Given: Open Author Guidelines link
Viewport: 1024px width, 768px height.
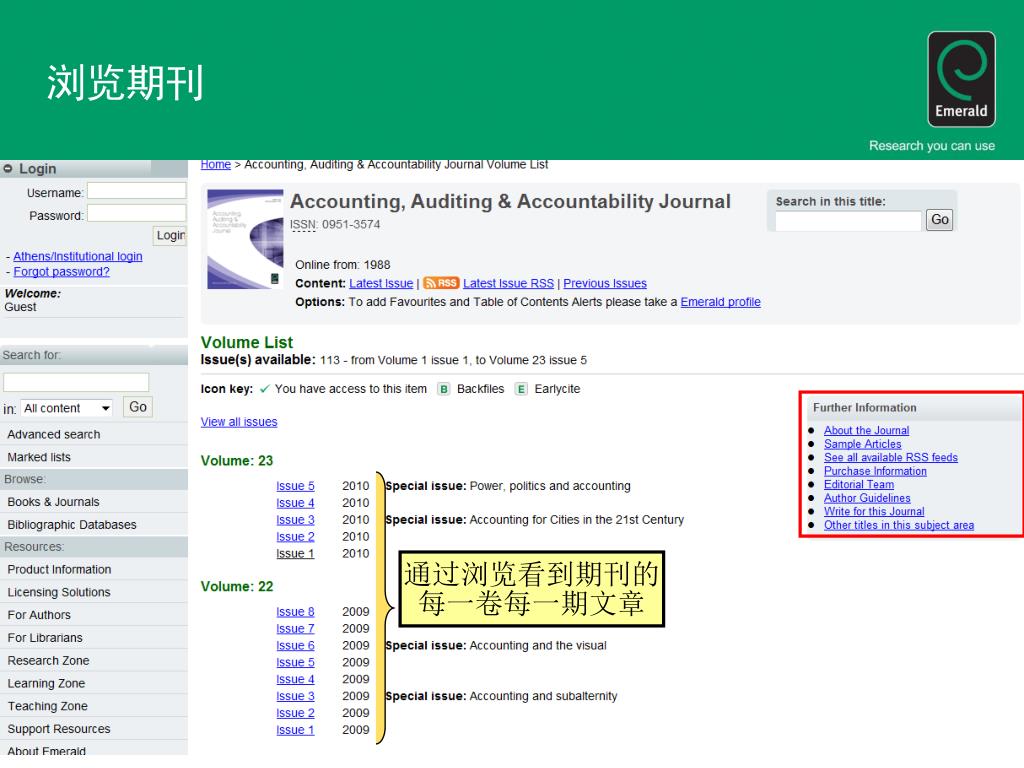Looking at the screenshot, I should (x=867, y=498).
